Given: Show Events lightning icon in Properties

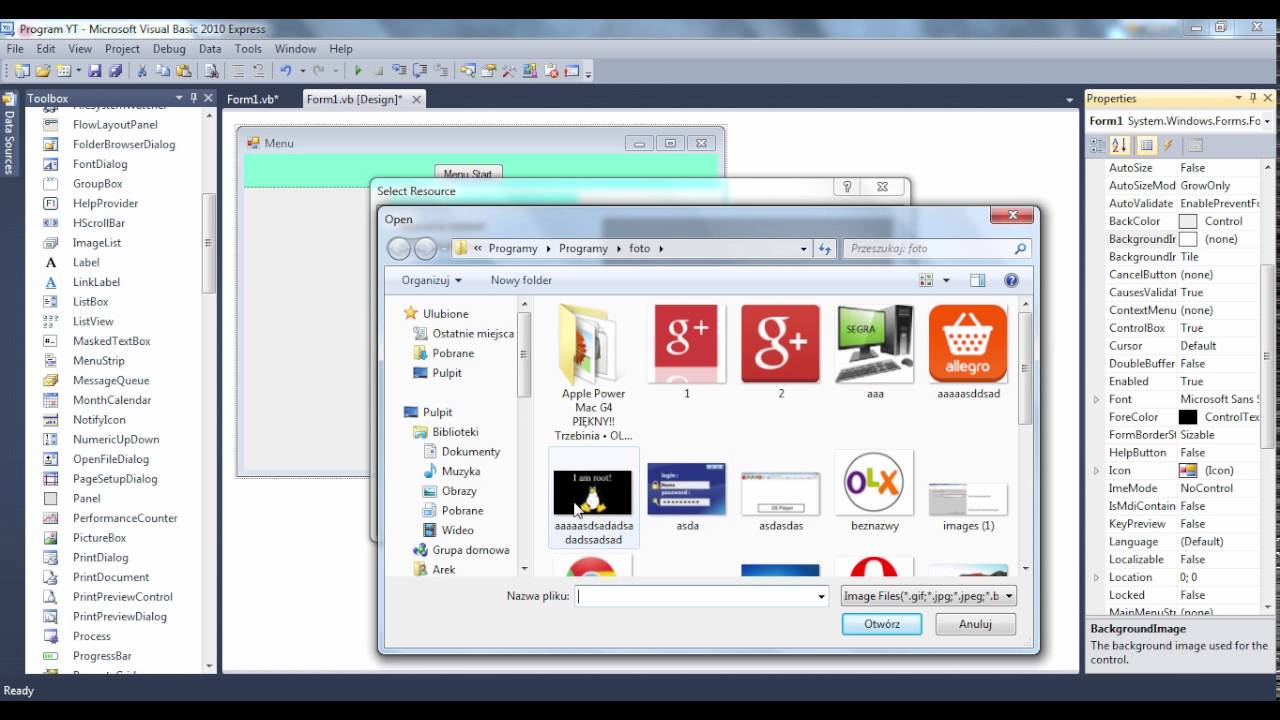Looking at the screenshot, I should [1167, 146].
